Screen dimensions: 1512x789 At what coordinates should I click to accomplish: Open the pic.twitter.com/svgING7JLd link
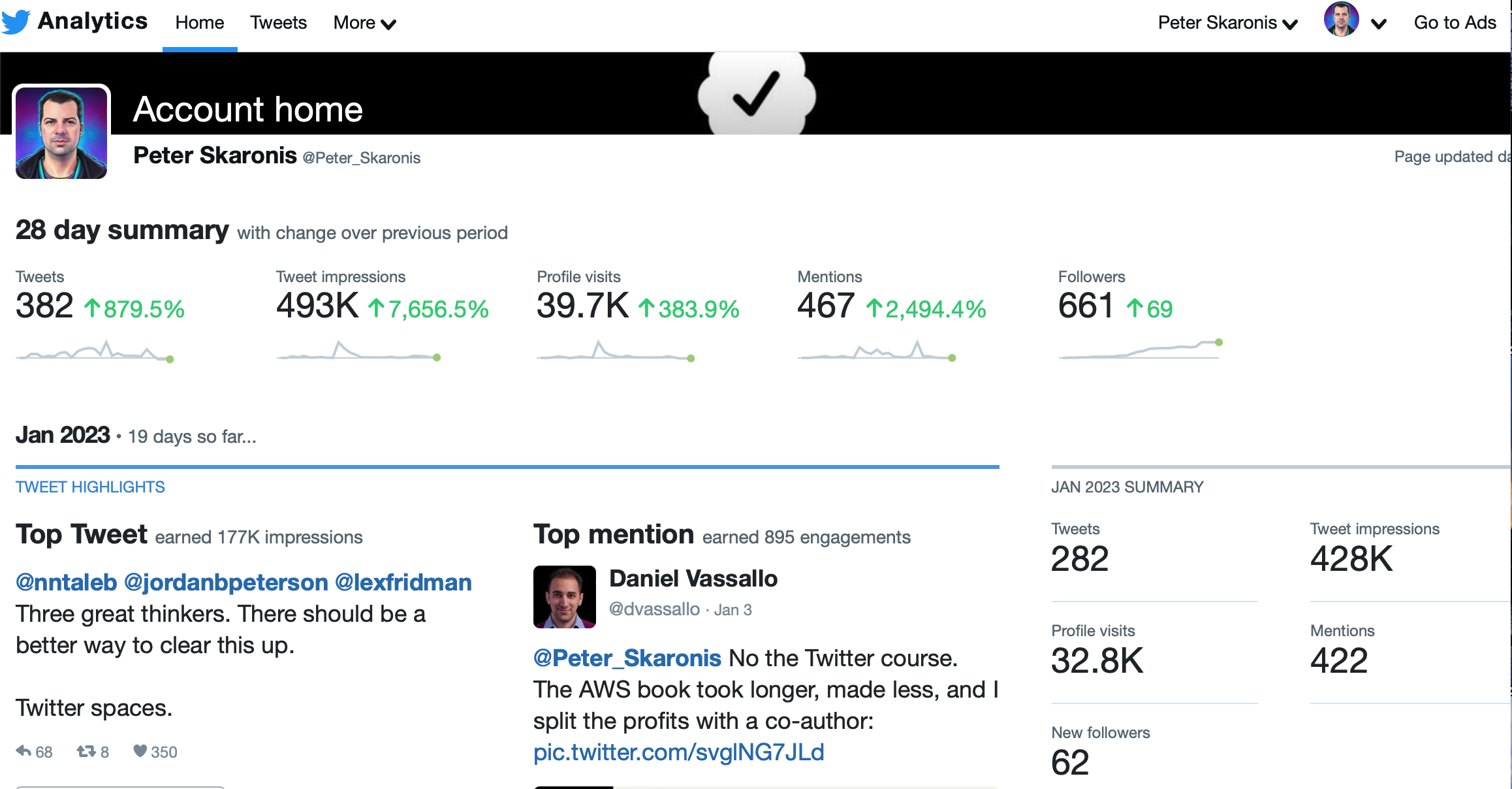(x=679, y=752)
